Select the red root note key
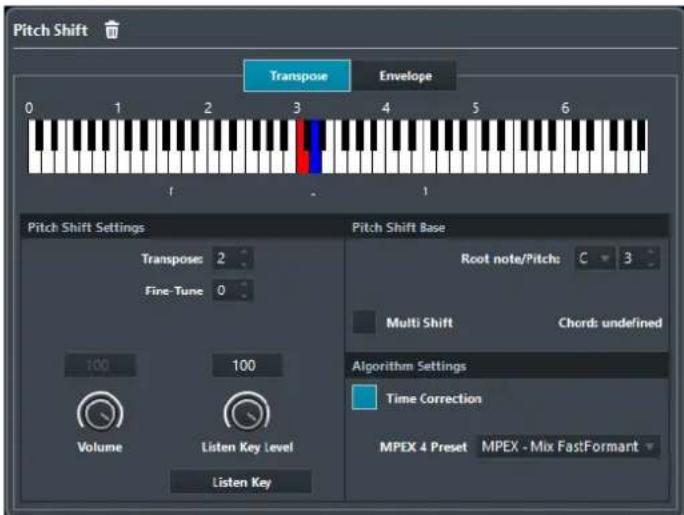This screenshot has width=684, height=515. (302, 147)
